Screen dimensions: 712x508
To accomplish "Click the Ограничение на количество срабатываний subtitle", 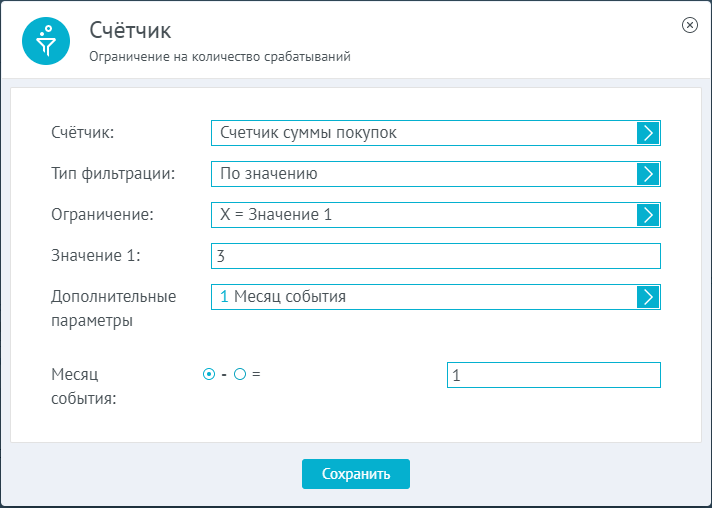I will (x=220, y=57).
